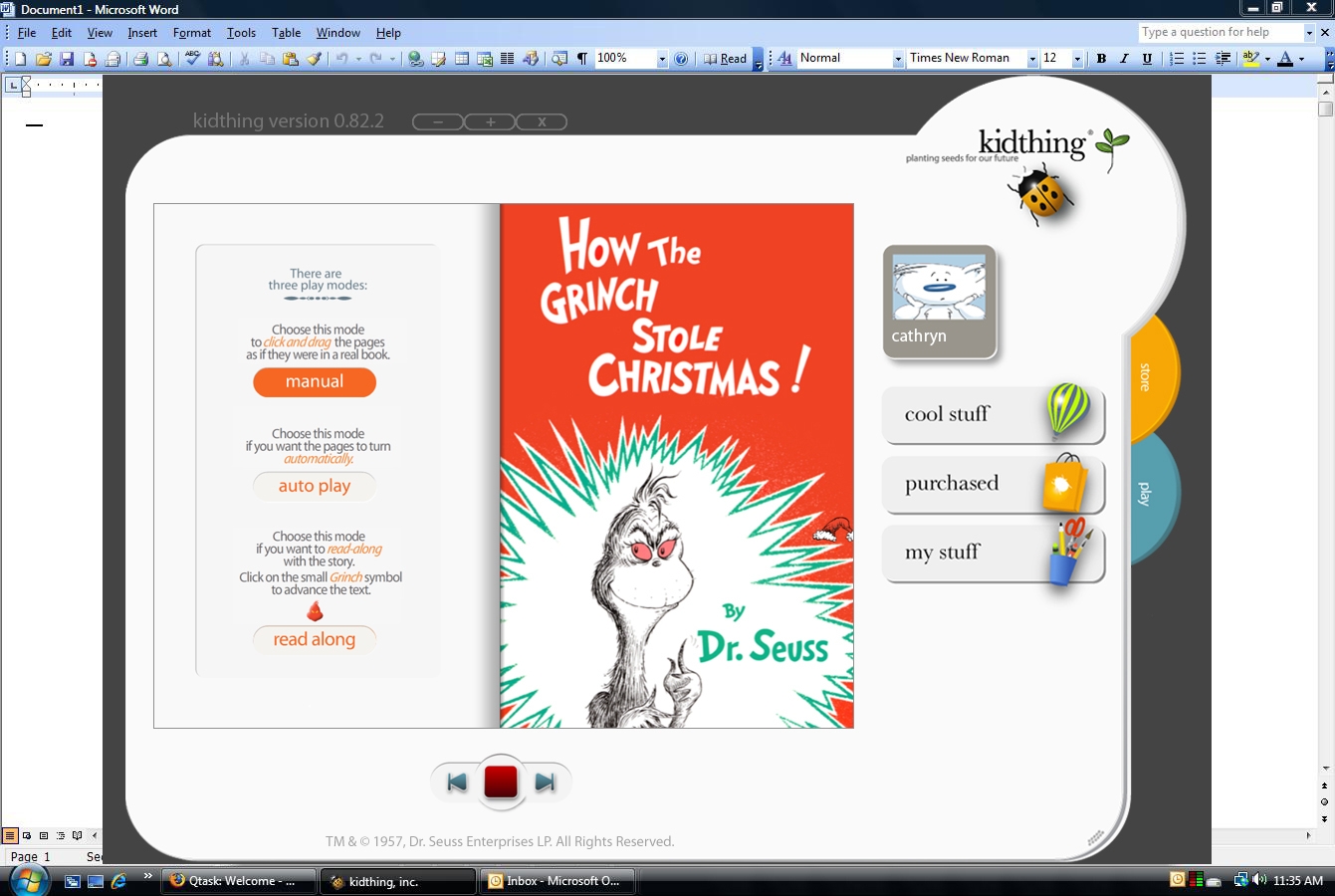1335x896 pixels.
Task: Insert a Microsoft Excel worksheet
Action: (x=485, y=59)
